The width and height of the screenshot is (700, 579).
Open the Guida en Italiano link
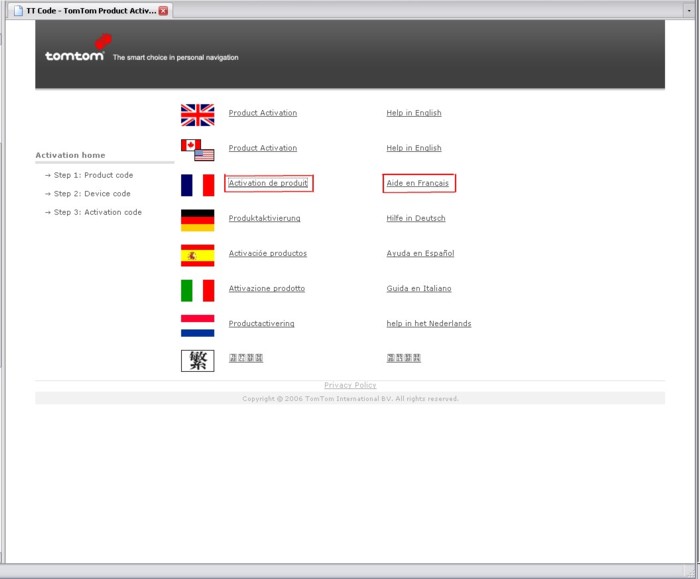(419, 288)
